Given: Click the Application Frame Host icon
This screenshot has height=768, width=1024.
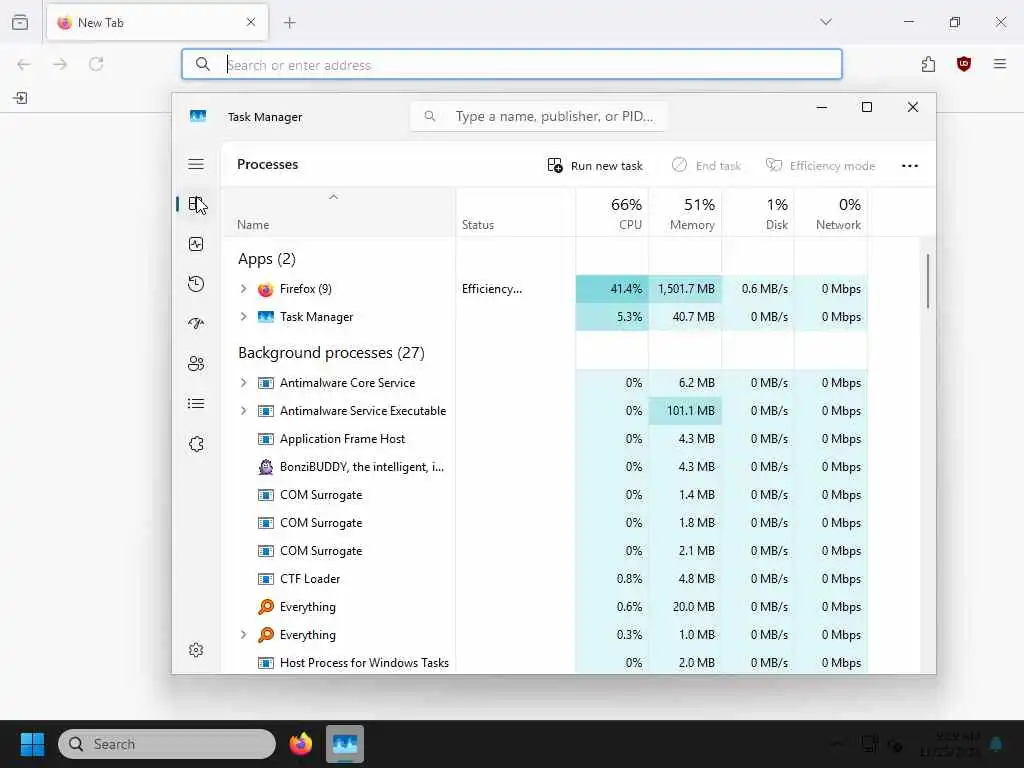Looking at the screenshot, I should (265, 440).
